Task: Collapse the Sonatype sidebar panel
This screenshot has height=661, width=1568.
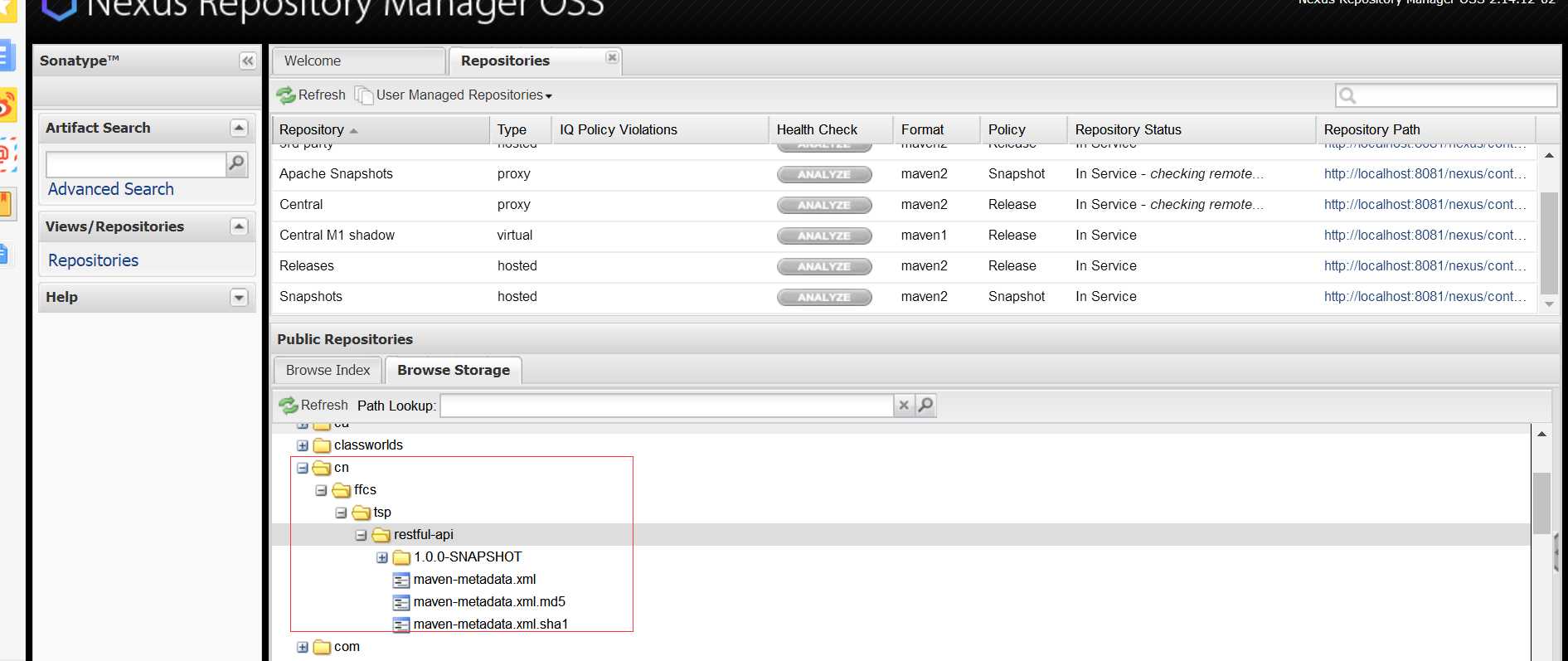Action: click(x=247, y=61)
